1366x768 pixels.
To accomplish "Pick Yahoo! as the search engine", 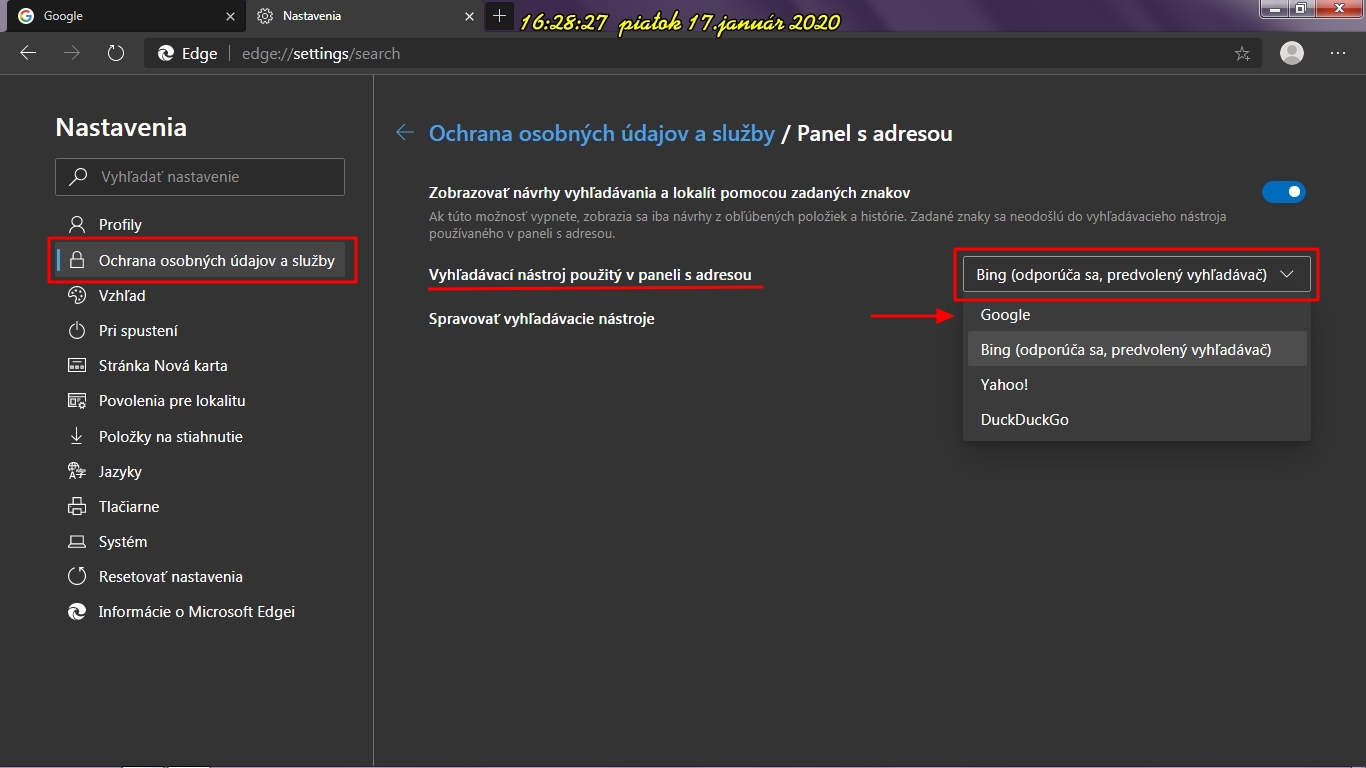I will point(1136,385).
